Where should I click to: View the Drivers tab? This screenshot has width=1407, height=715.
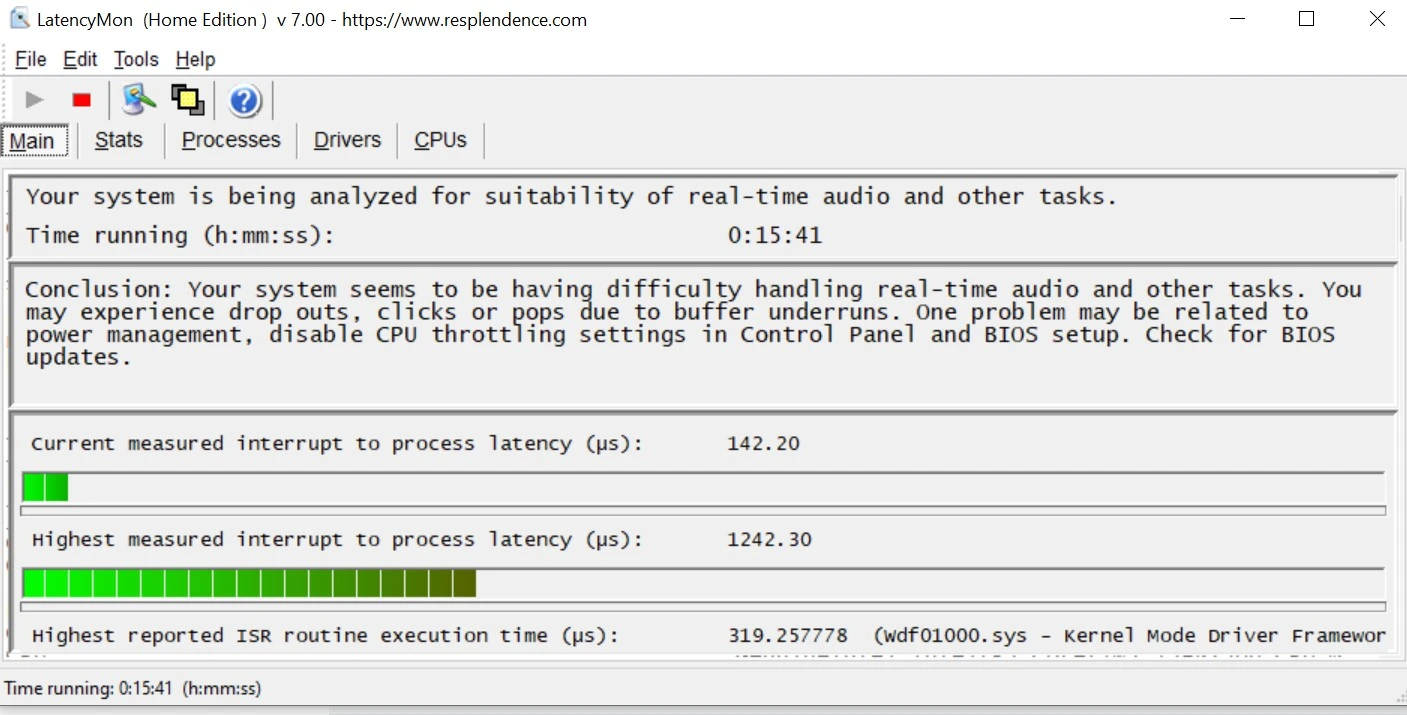[x=347, y=141]
